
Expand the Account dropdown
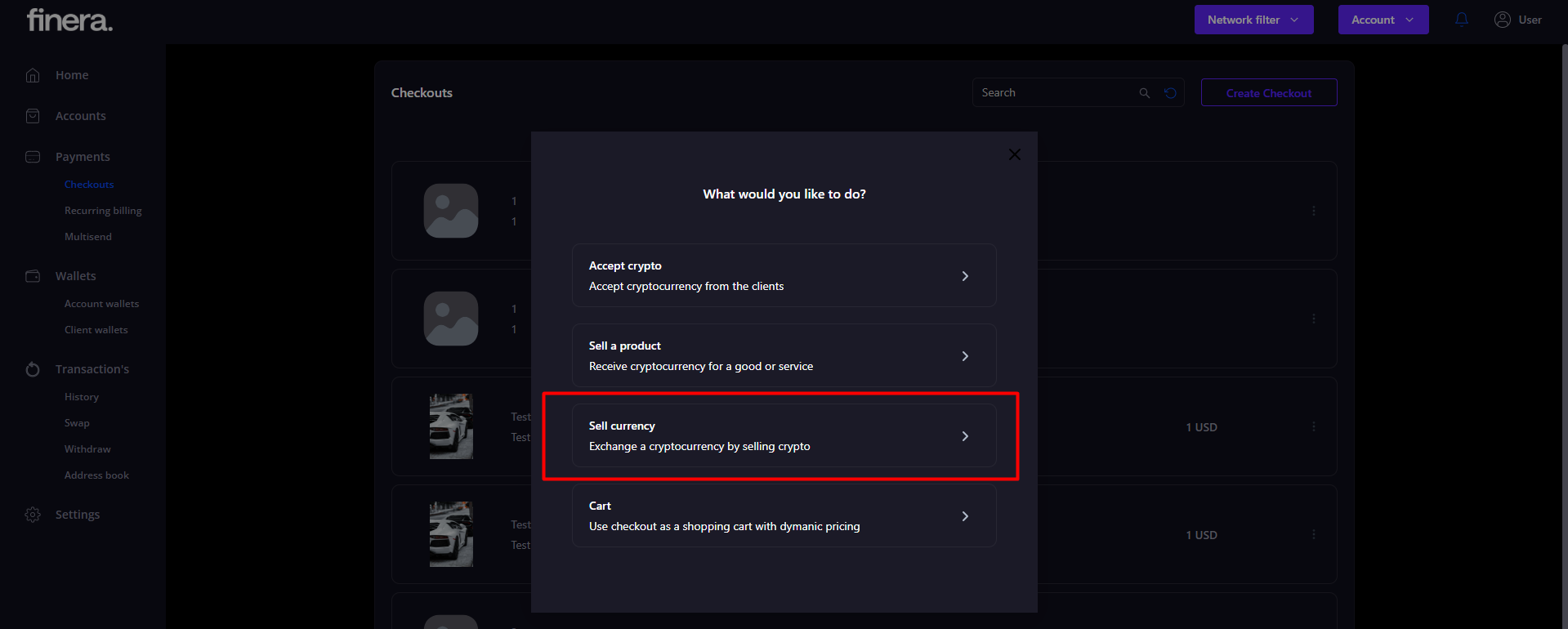click(x=1383, y=20)
